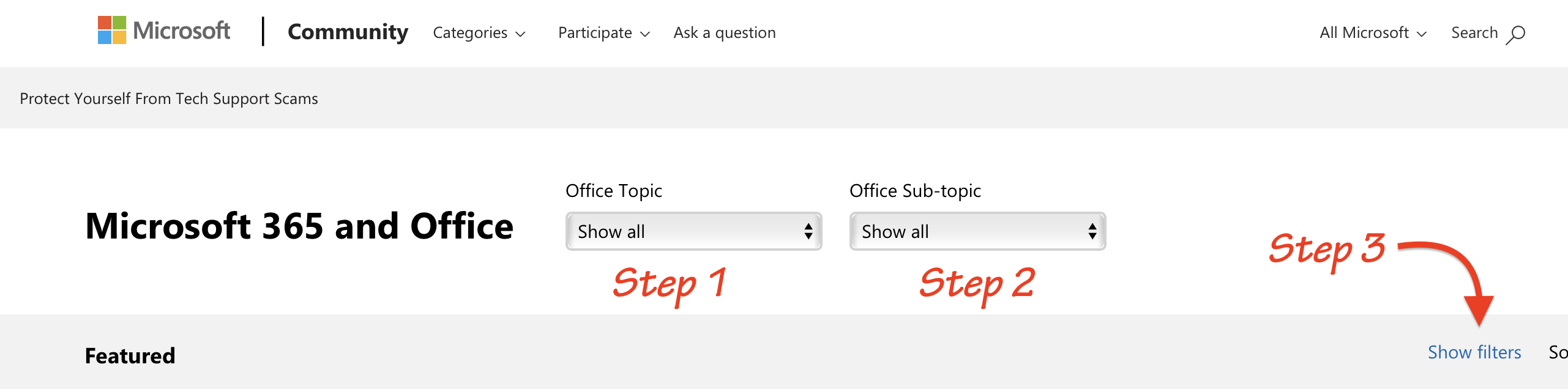The height and width of the screenshot is (389, 1568).
Task: Click the chevron beside Participate
Action: (644, 34)
